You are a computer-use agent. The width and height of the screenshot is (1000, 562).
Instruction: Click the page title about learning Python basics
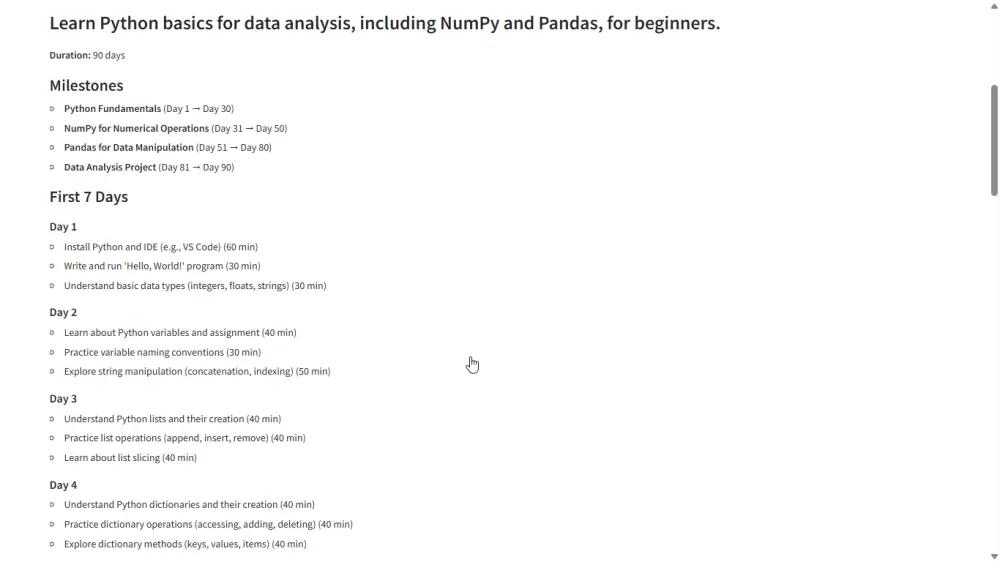pos(385,23)
